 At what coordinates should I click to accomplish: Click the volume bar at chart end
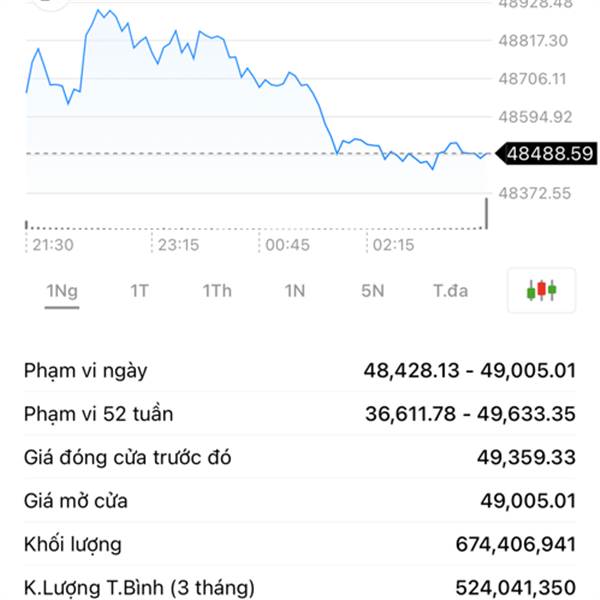487,213
